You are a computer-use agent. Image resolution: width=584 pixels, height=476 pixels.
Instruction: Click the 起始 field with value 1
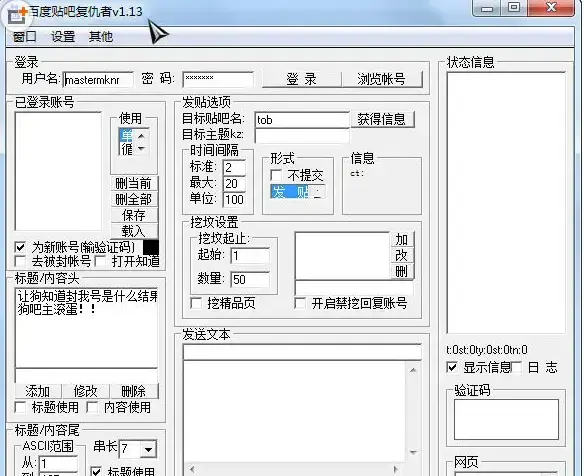point(250,256)
